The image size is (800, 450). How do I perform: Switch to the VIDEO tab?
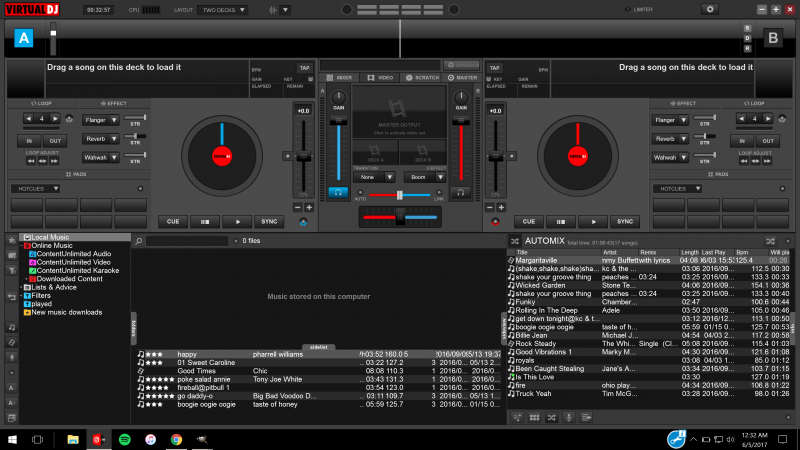point(380,78)
